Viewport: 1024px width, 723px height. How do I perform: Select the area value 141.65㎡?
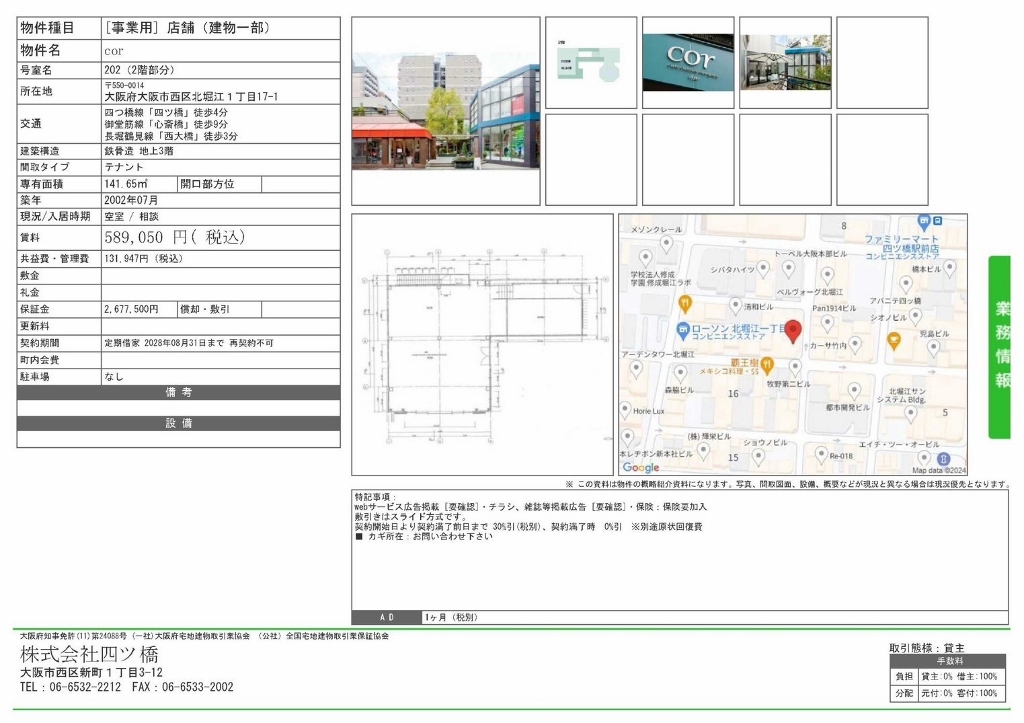coord(126,184)
